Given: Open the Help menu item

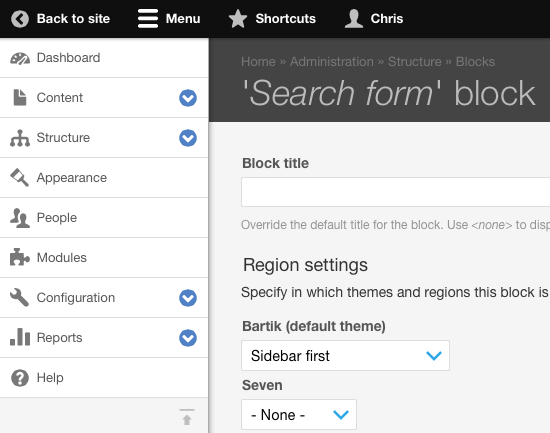Looking at the screenshot, I should 104,378.
